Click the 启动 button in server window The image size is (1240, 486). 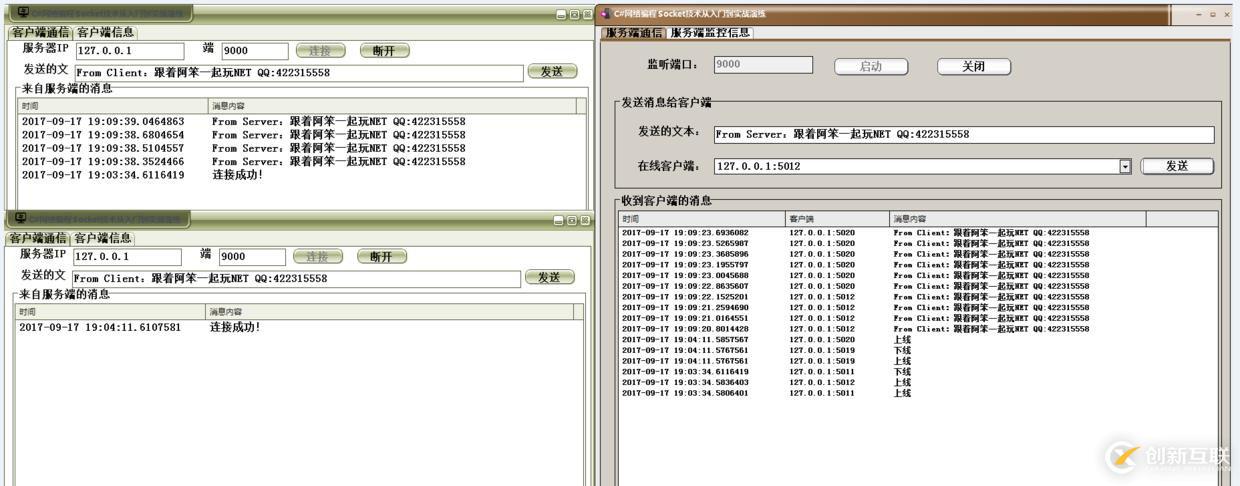tap(871, 66)
